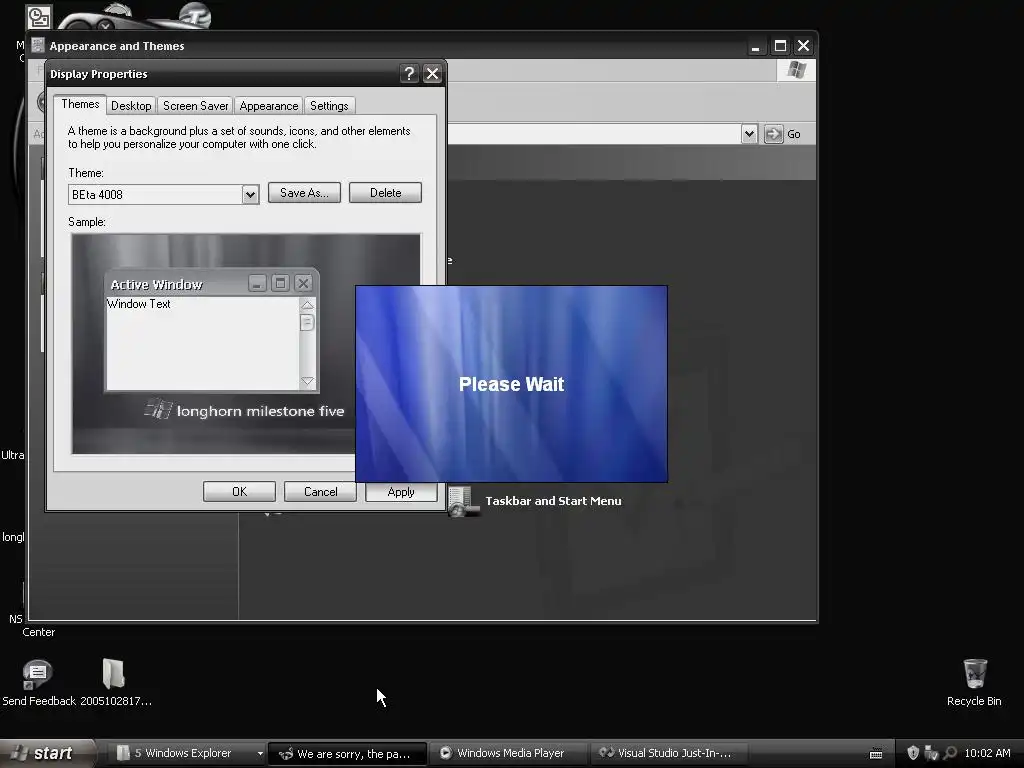The height and width of the screenshot is (768, 1024).
Task: Switch to the Desktop tab
Action: click(x=131, y=106)
